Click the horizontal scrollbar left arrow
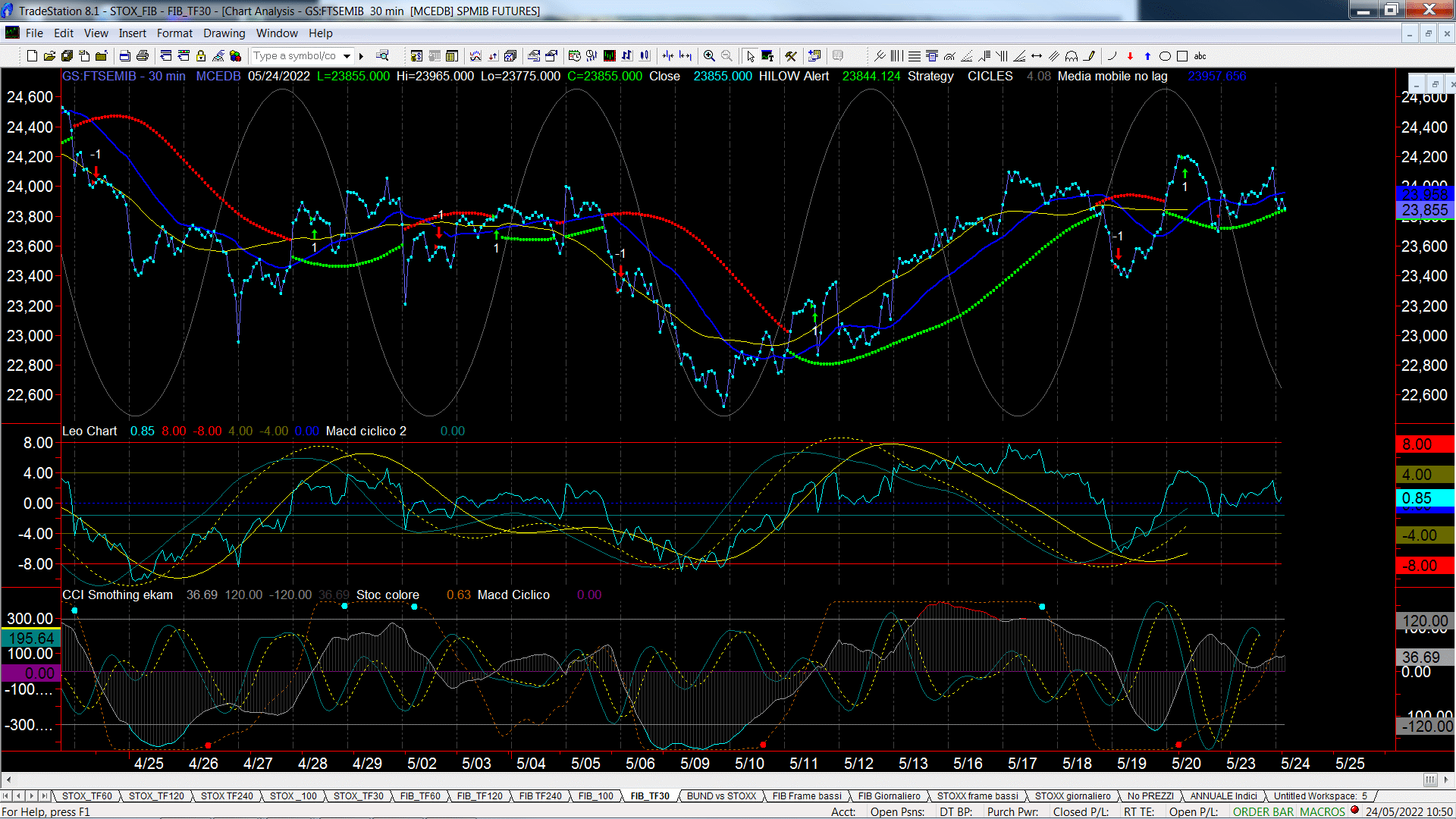Screen dimensions: 1456x819 [x=8, y=780]
